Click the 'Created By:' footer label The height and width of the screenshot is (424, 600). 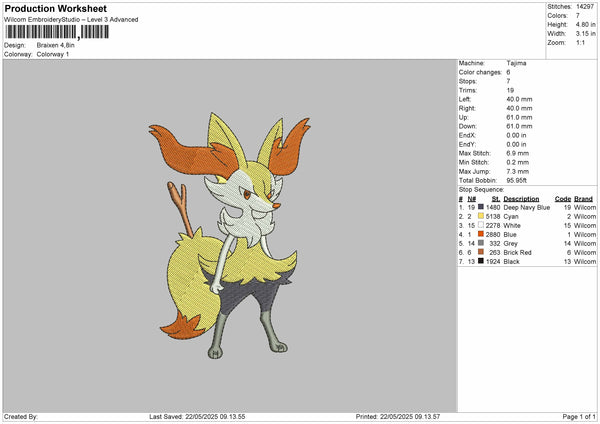[21, 416]
